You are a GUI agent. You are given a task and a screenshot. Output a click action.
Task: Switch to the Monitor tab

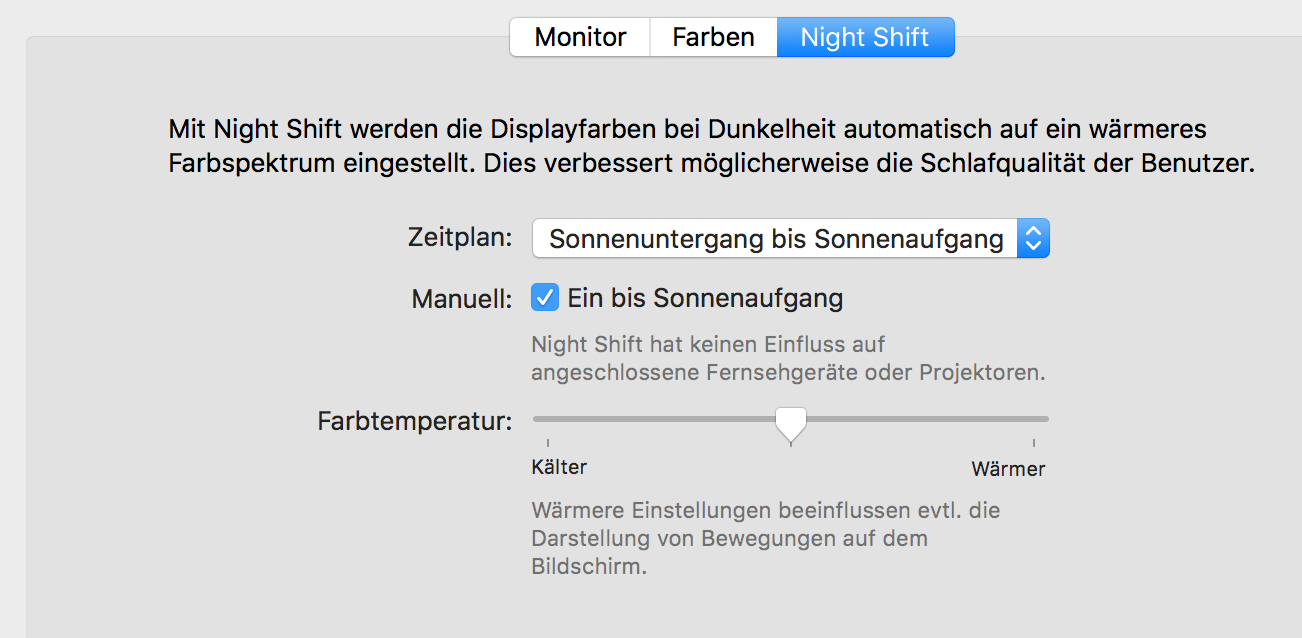(580, 38)
